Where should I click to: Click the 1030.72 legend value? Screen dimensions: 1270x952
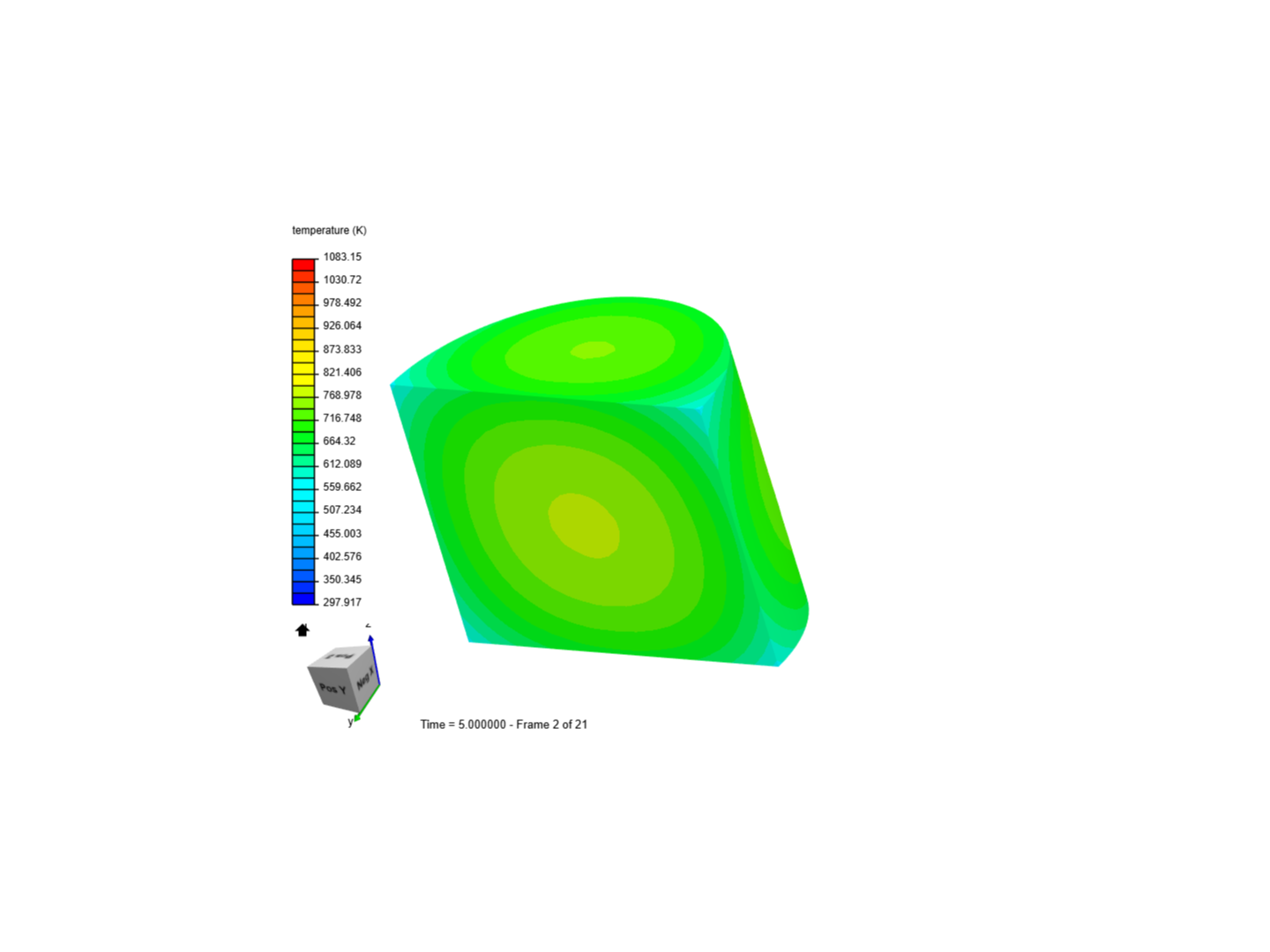pos(342,279)
